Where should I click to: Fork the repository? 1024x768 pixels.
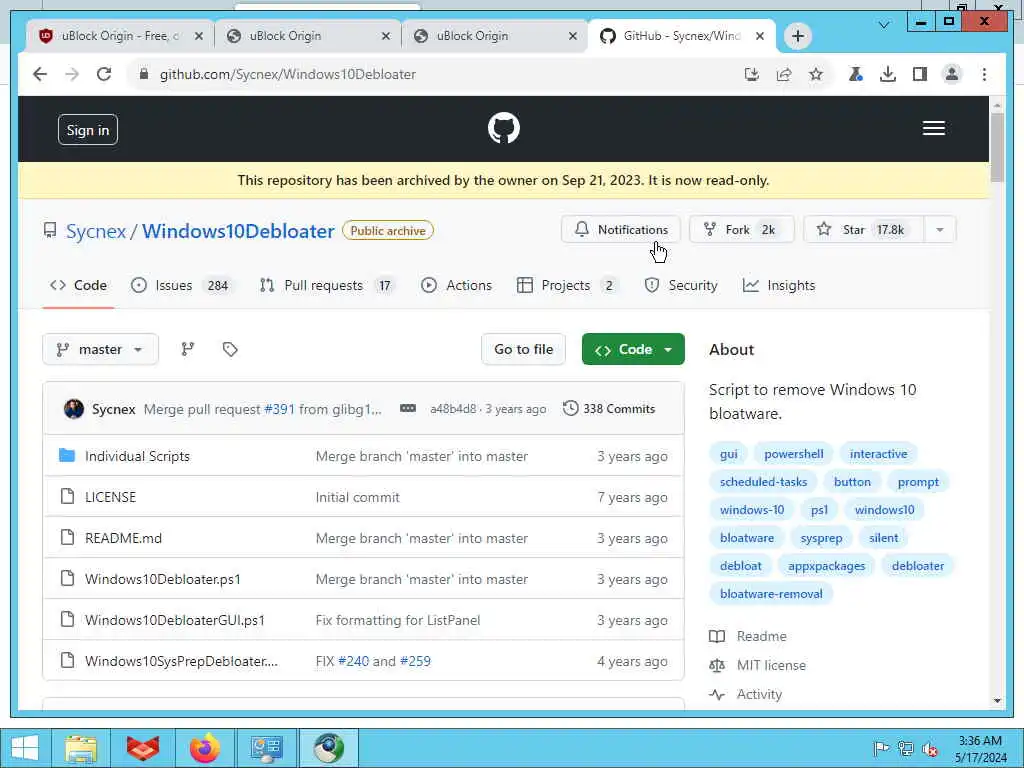tap(741, 230)
